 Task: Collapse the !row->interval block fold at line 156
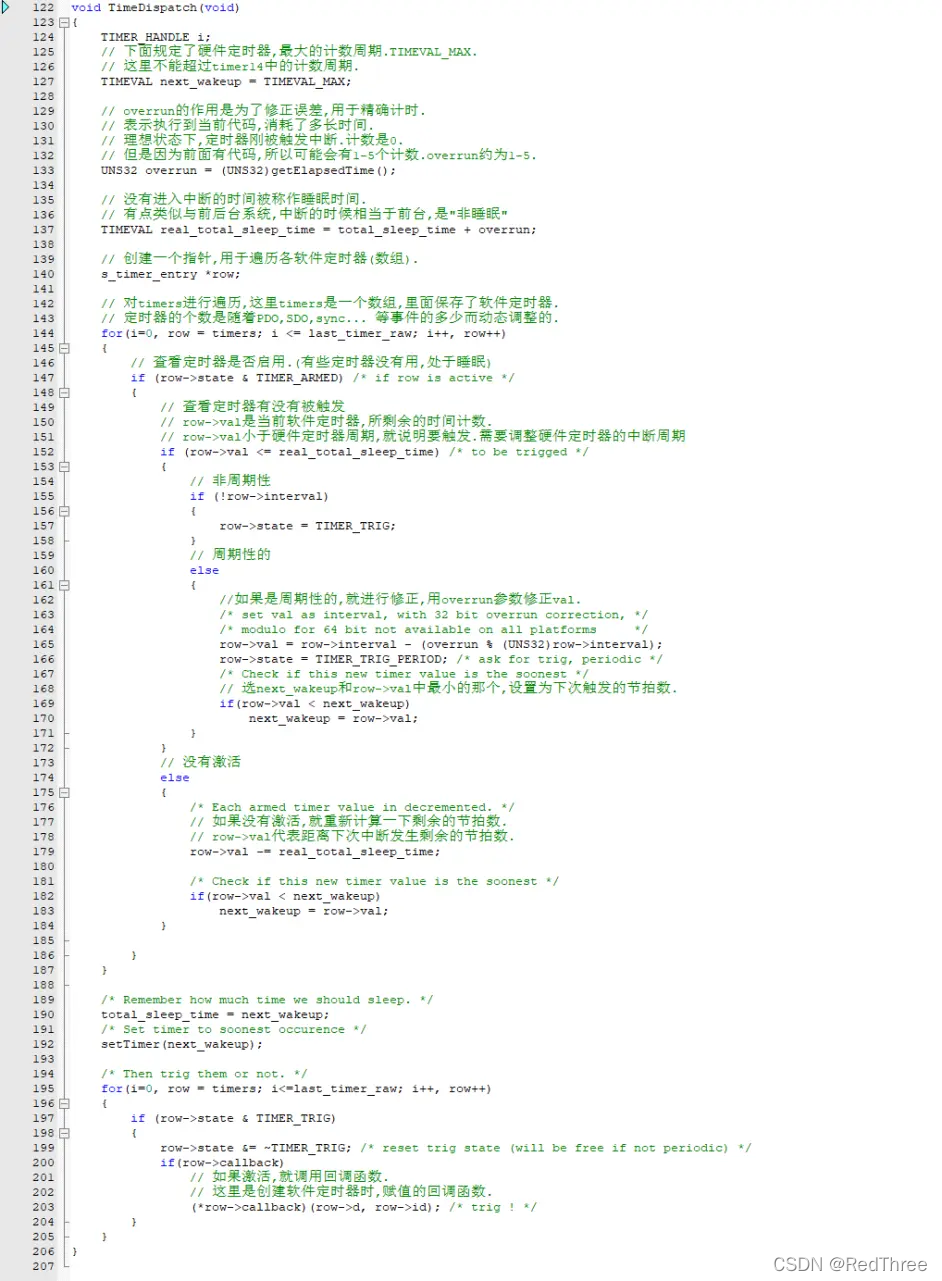pos(65,511)
